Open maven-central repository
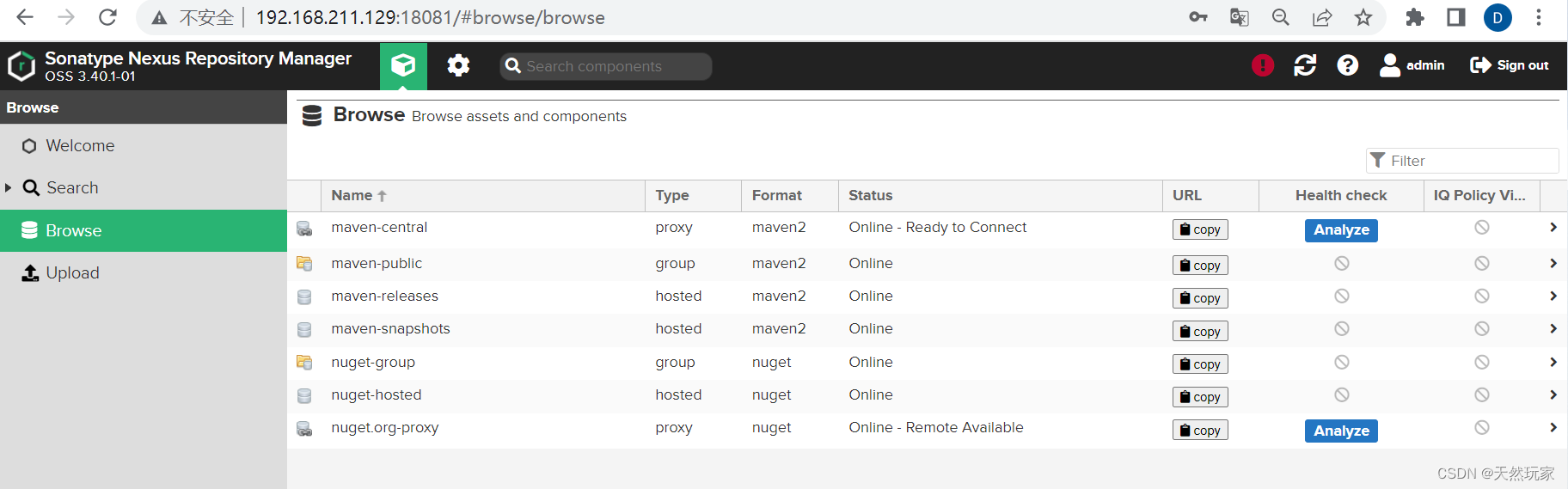The image size is (1568, 489). 379,227
